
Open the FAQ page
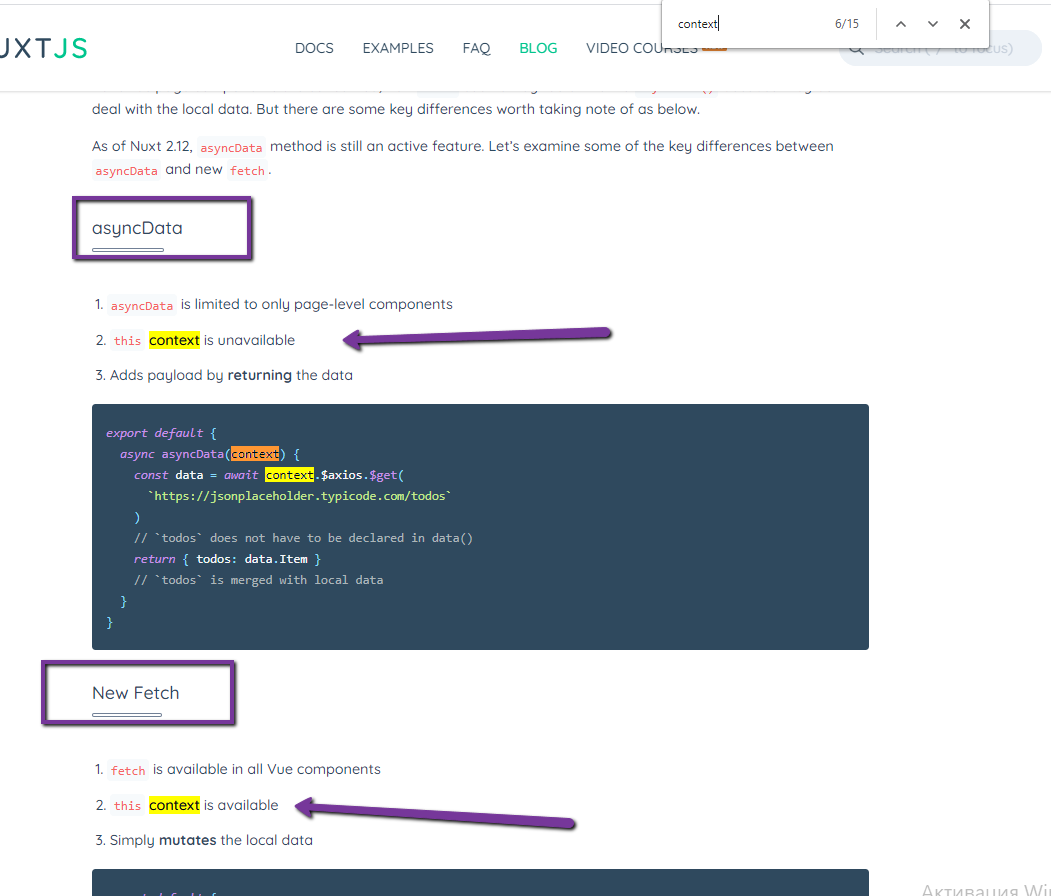pos(477,48)
